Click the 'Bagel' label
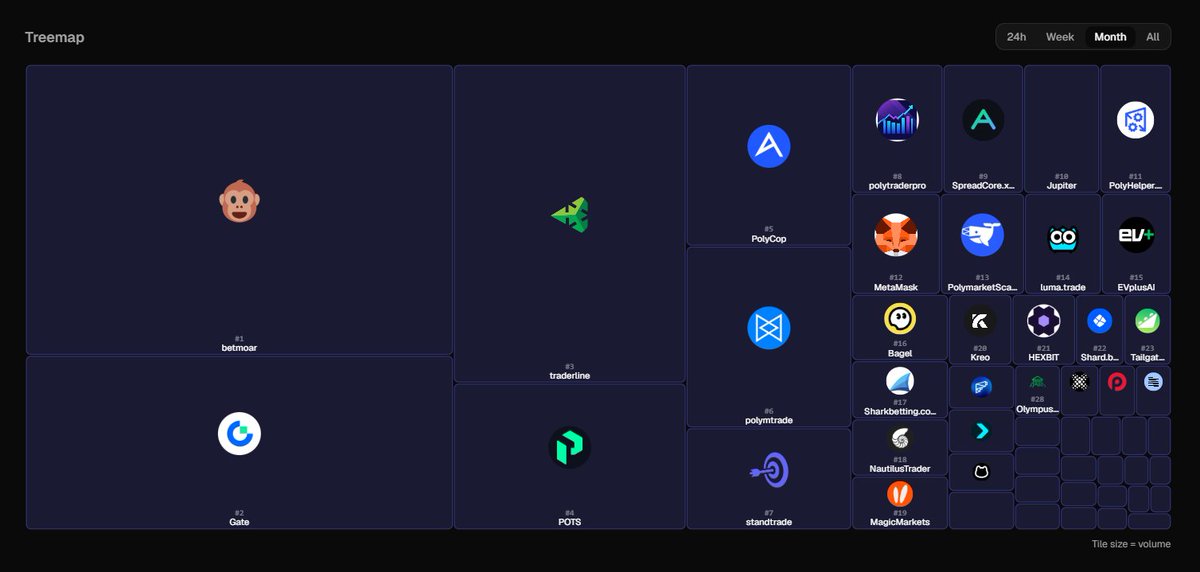Image resolution: width=1200 pixels, height=572 pixels. (x=900, y=354)
